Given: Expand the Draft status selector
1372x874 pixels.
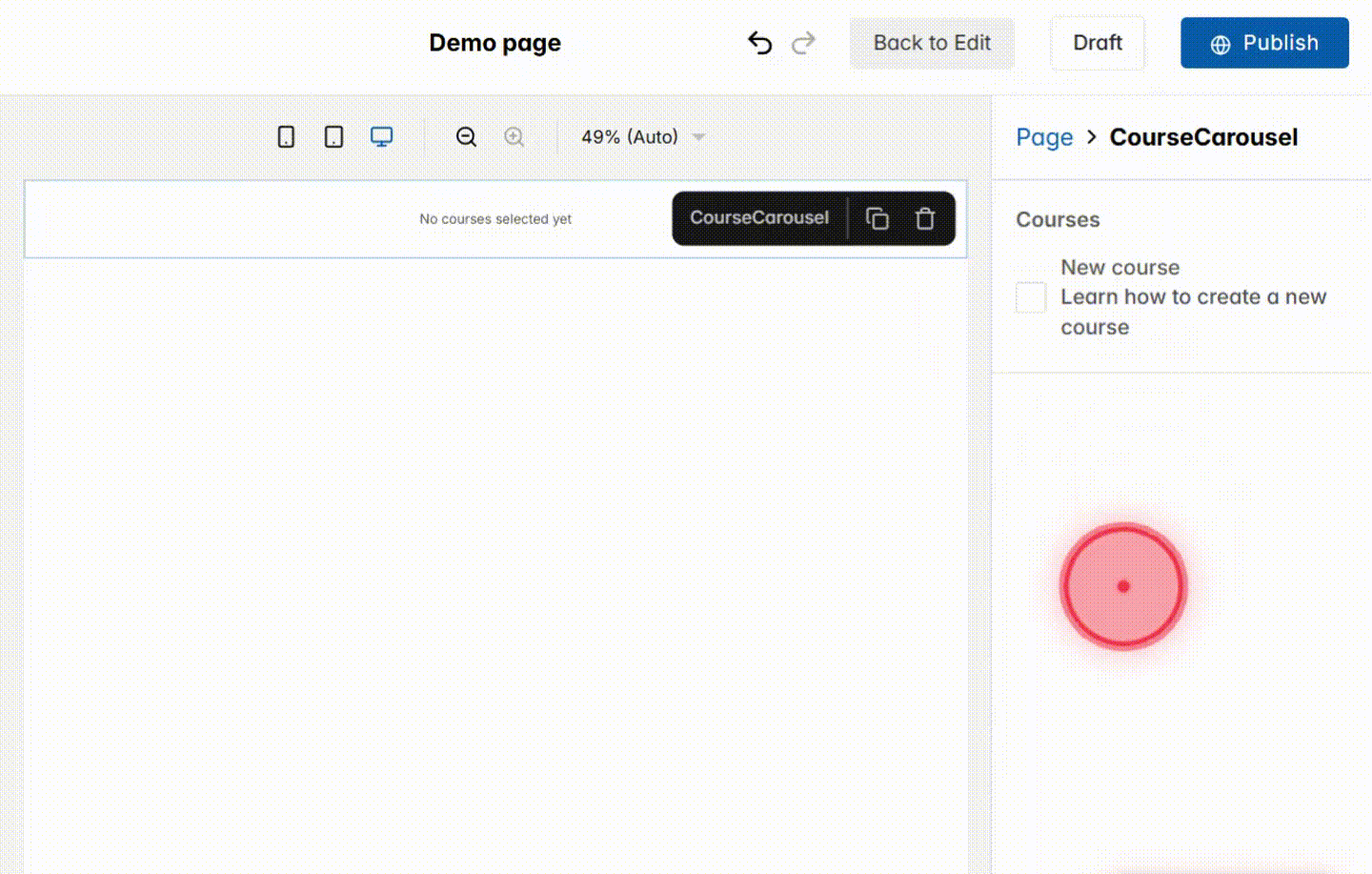Looking at the screenshot, I should (x=1098, y=43).
